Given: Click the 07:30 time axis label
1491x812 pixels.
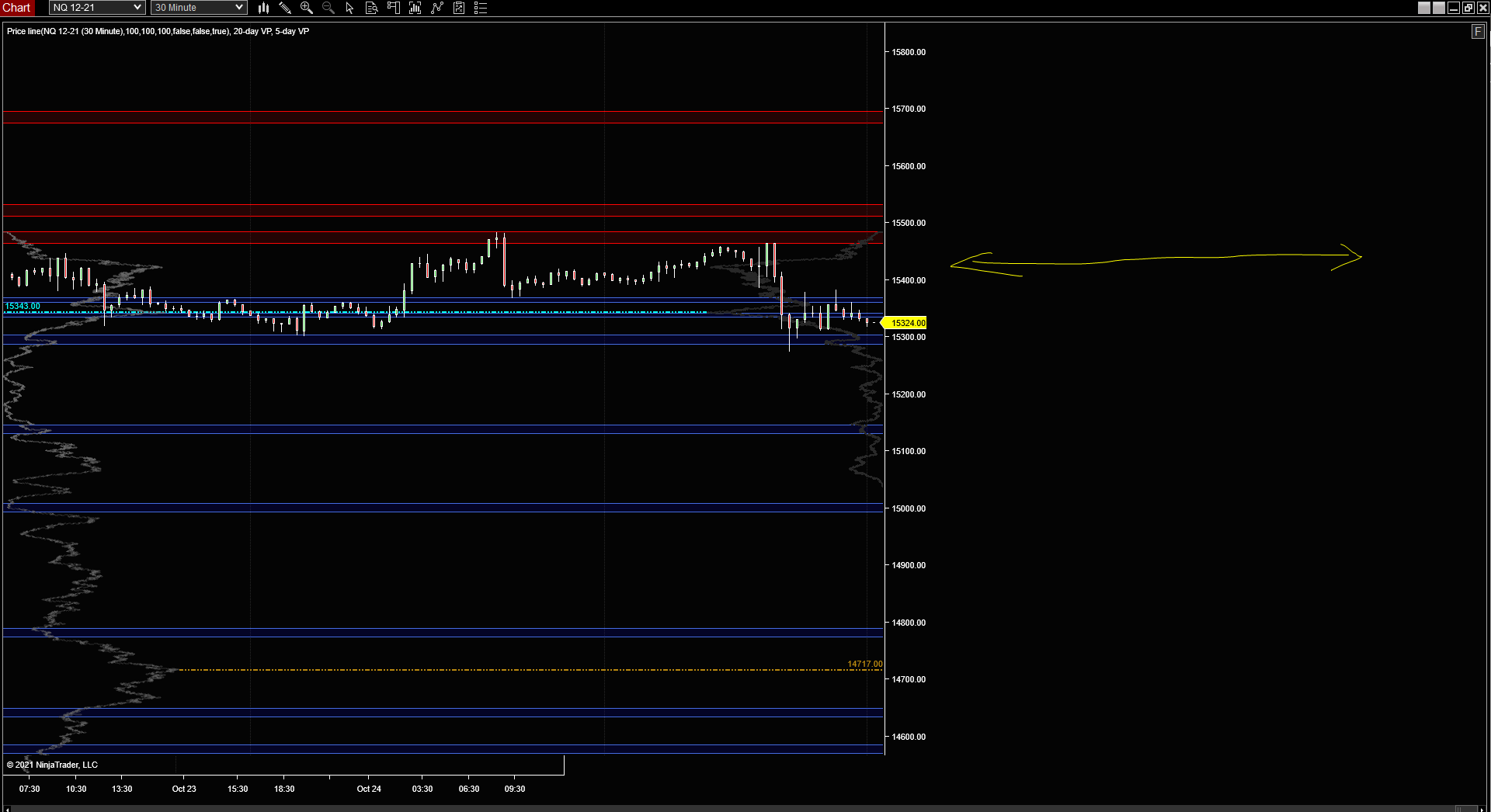Looking at the screenshot, I should (x=30, y=789).
